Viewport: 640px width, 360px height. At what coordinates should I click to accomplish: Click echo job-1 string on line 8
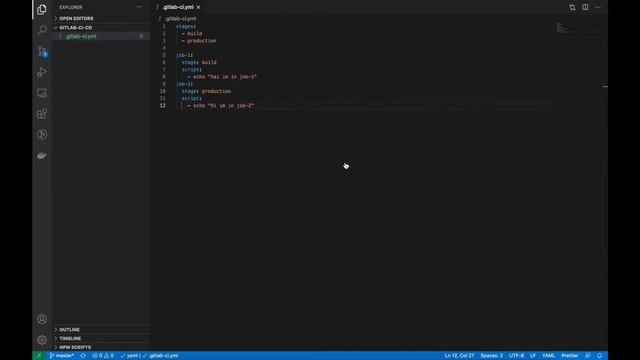(225, 77)
